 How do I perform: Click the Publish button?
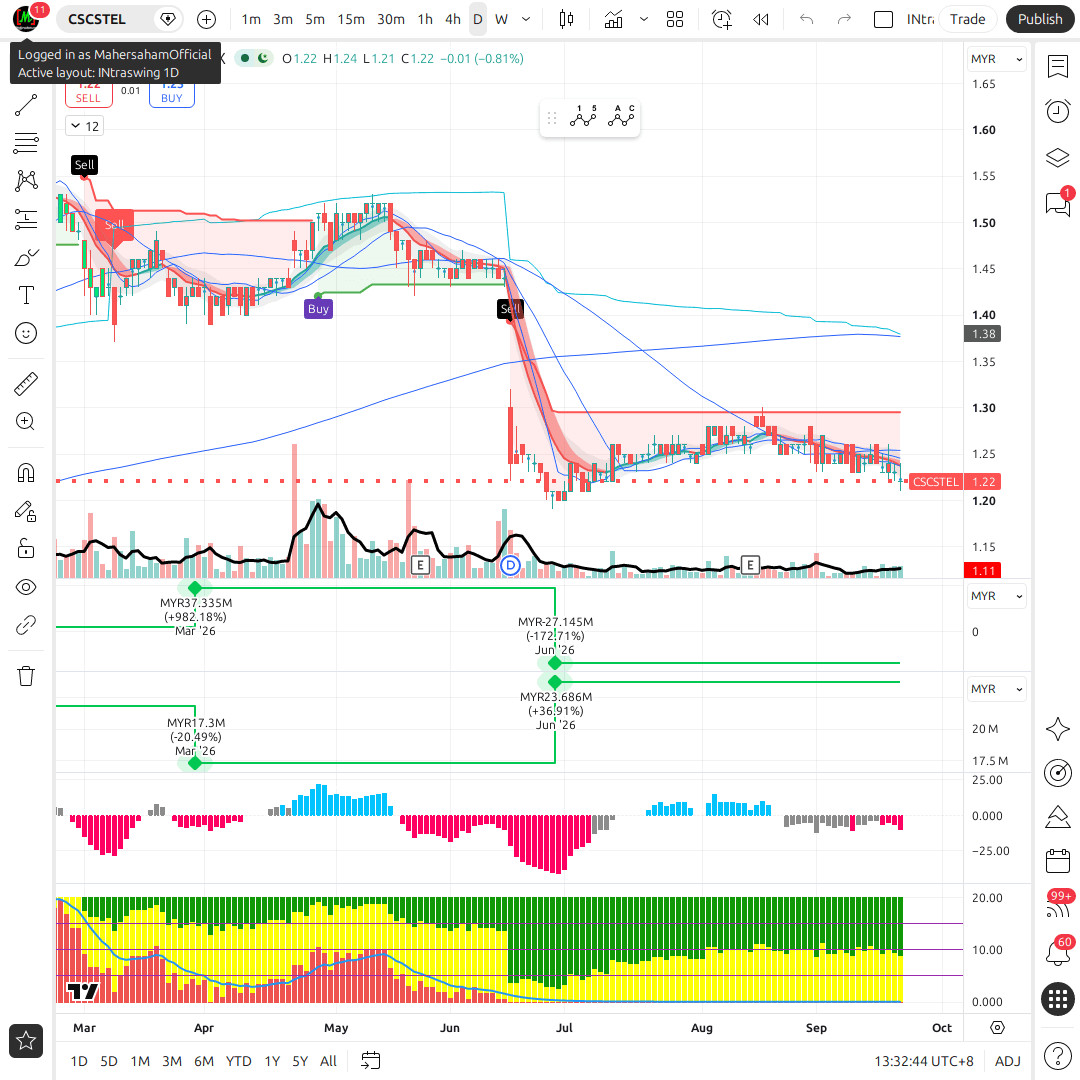point(1040,19)
